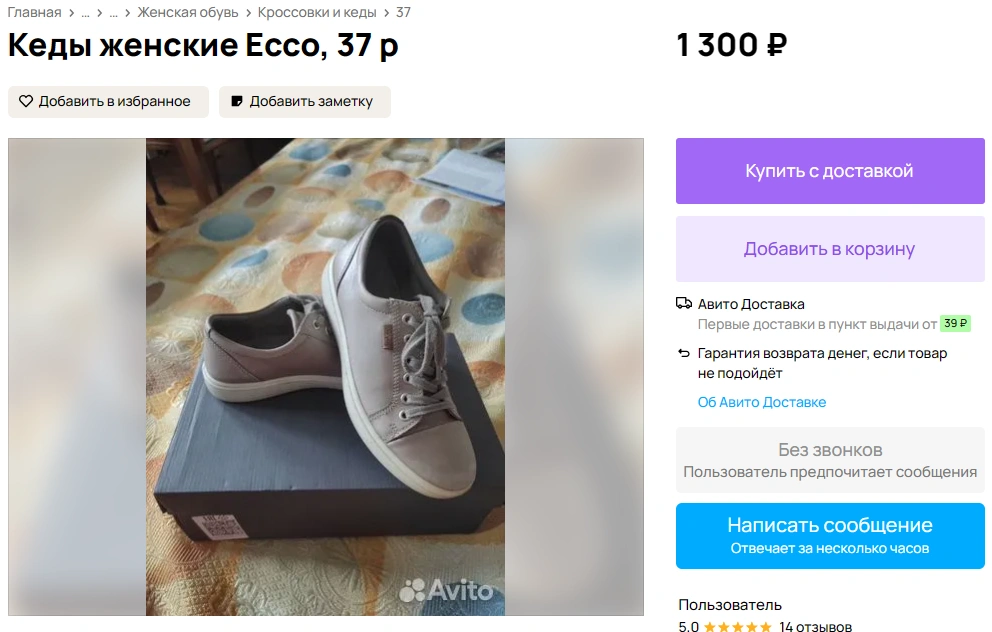Open the Ecco sneakers product photo
Viewport: 992px width, 632px height.
point(325,376)
